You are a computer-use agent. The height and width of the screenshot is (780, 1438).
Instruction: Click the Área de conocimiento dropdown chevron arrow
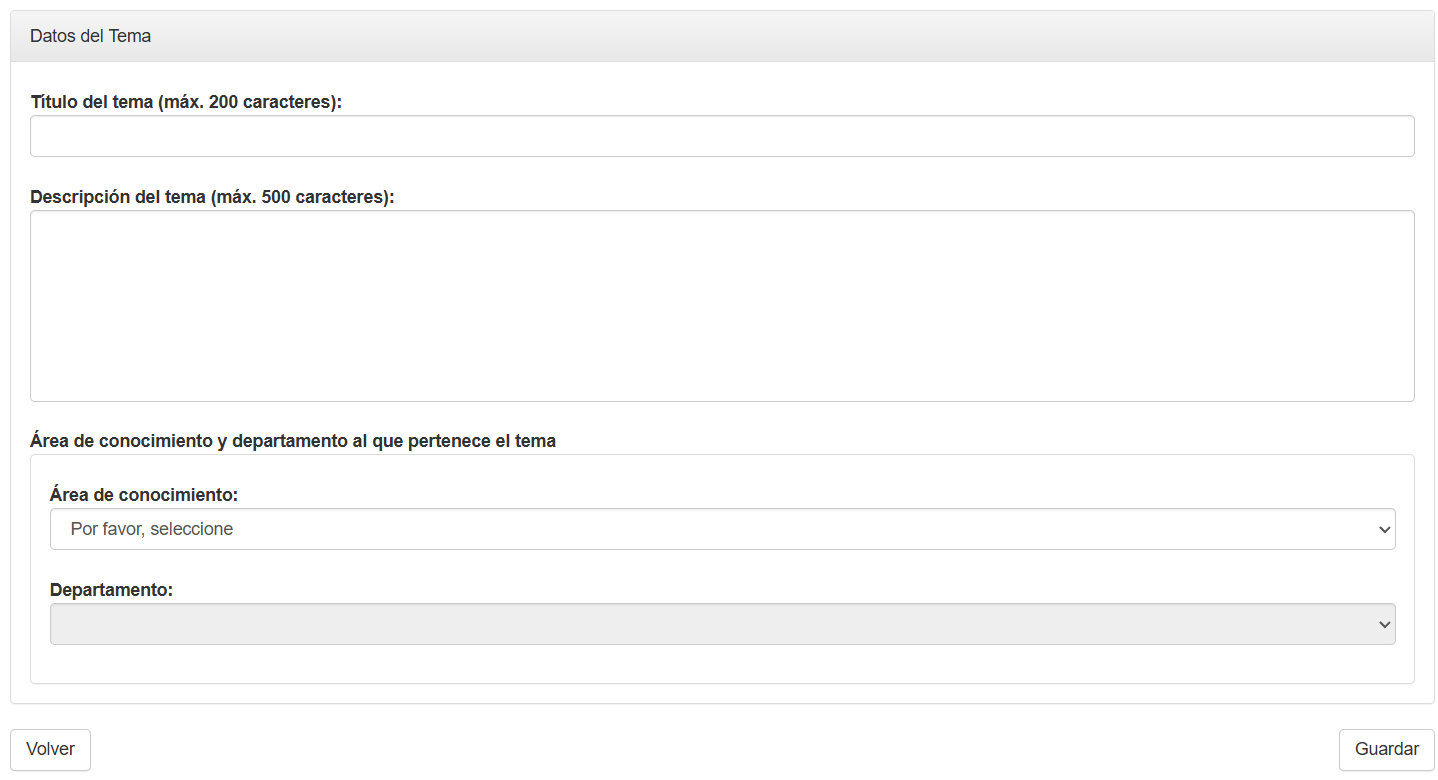1384,529
